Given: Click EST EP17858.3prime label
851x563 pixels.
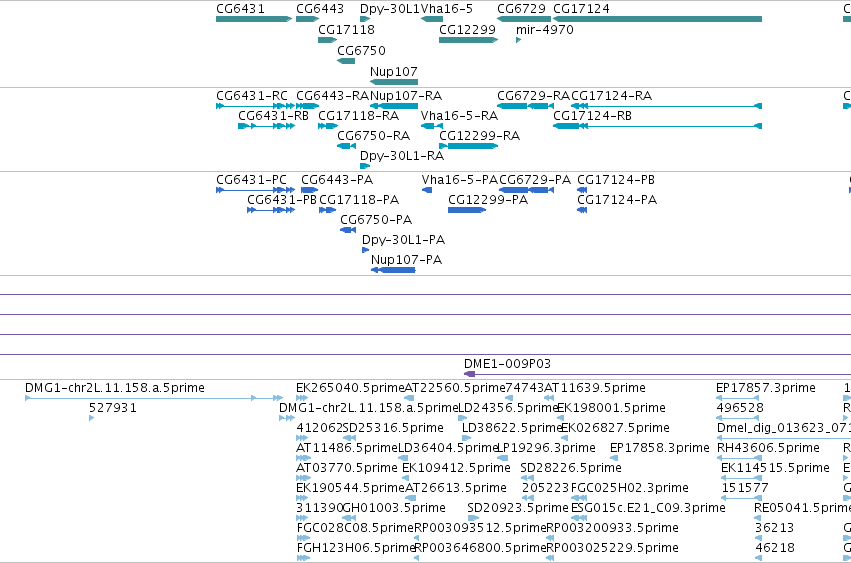Looking at the screenshot, I should point(660,448).
